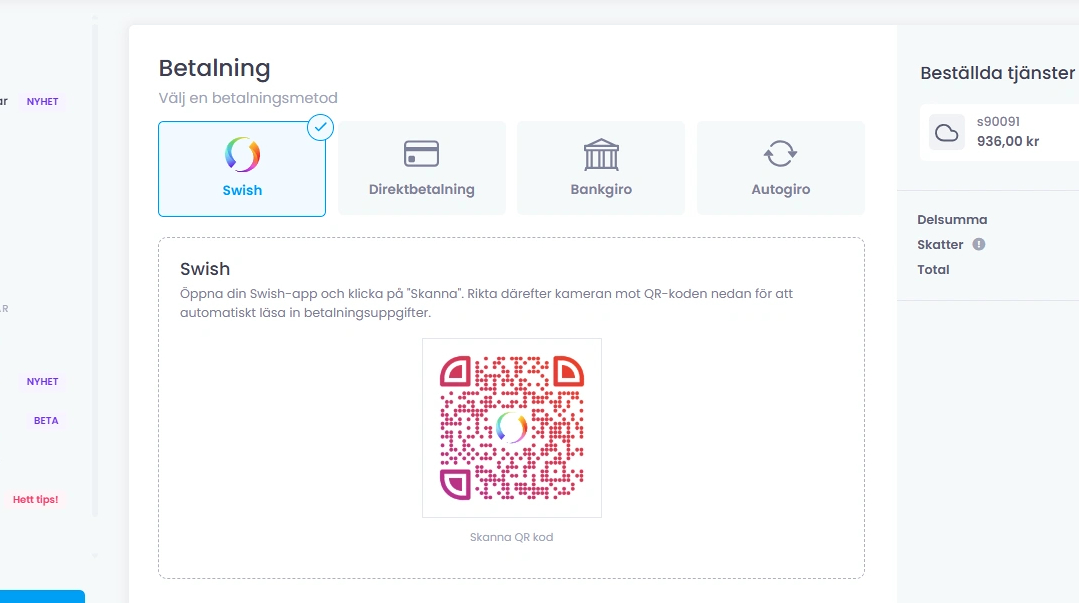This screenshot has width=1079, height=603.
Task: Click the 936,00 kr price text
Action: (x=1007, y=141)
